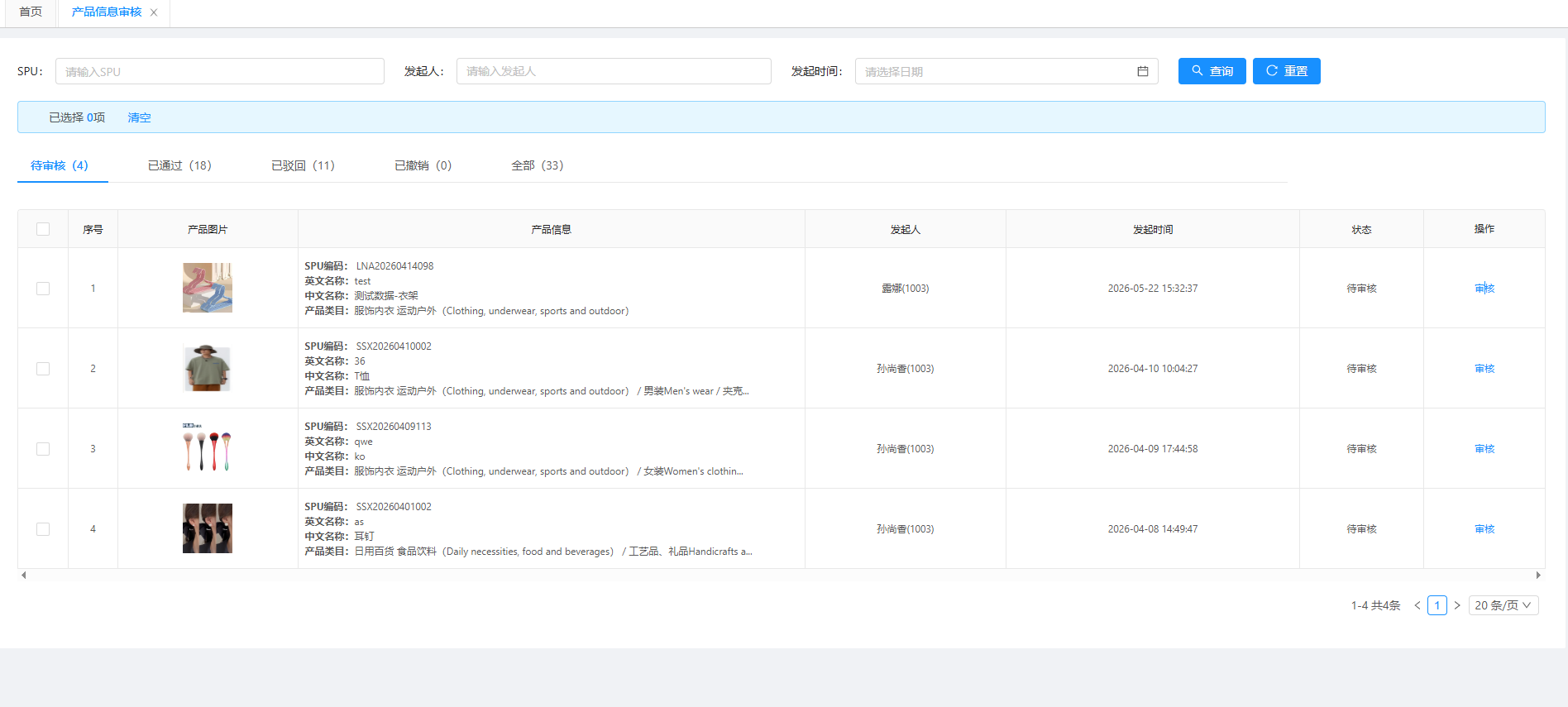Click the 查询 search button
The height and width of the screenshot is (707, 1568).
coord(1212,71)
